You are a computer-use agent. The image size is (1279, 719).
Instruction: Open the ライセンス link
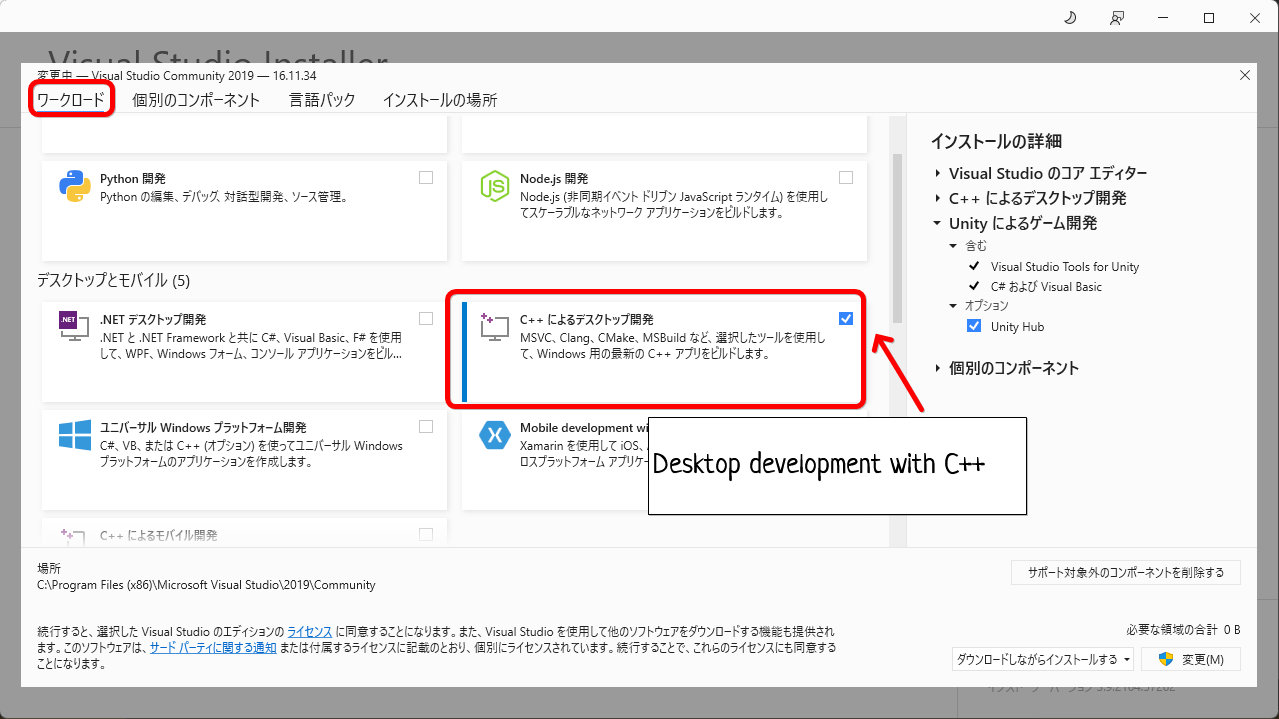(x=309, y=632)
